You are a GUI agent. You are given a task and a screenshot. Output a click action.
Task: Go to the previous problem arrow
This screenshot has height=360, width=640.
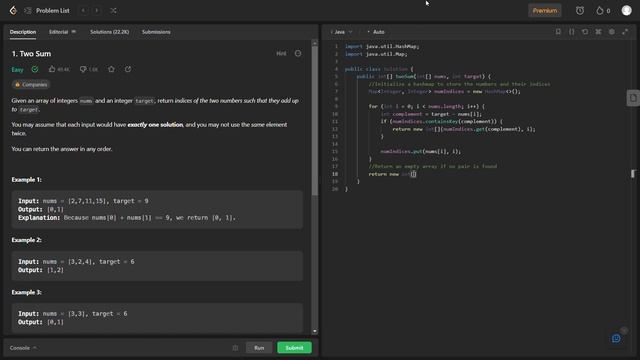[x=83, y=11]
